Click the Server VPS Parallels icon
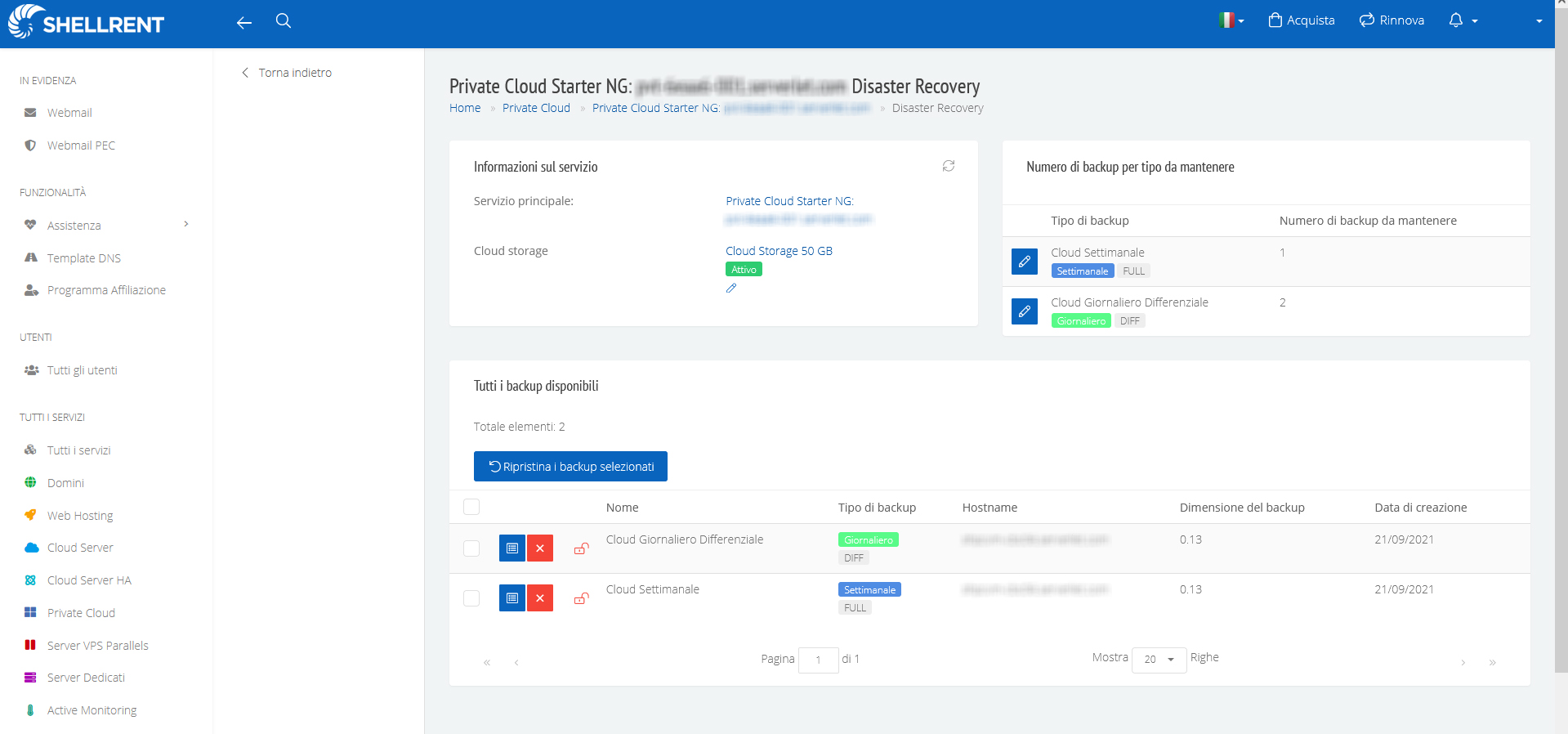The height and width of the screenshot is (734, 1568). (x=30, y=645)
